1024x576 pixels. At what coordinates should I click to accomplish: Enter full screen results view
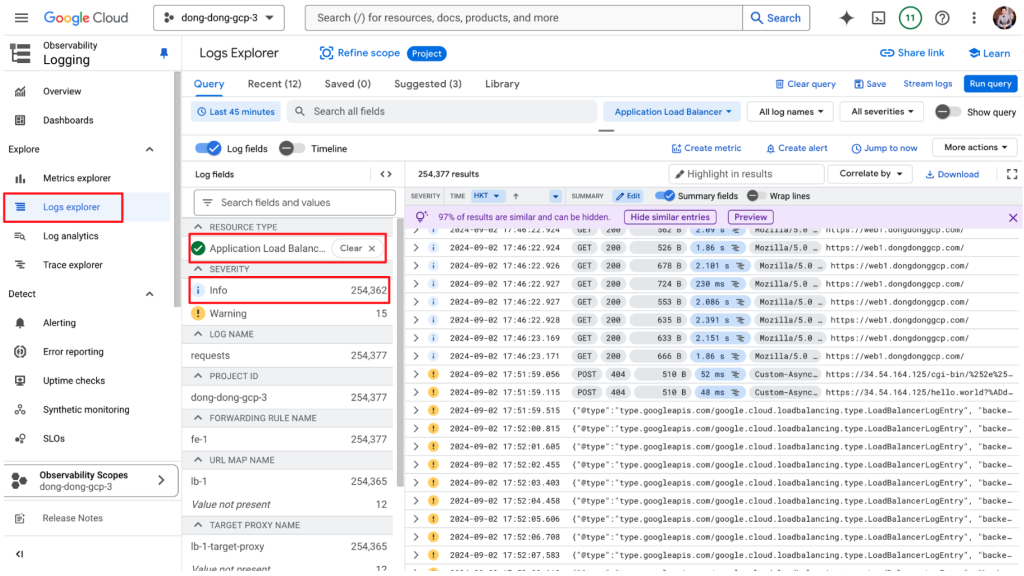(x=1012, y=174)
